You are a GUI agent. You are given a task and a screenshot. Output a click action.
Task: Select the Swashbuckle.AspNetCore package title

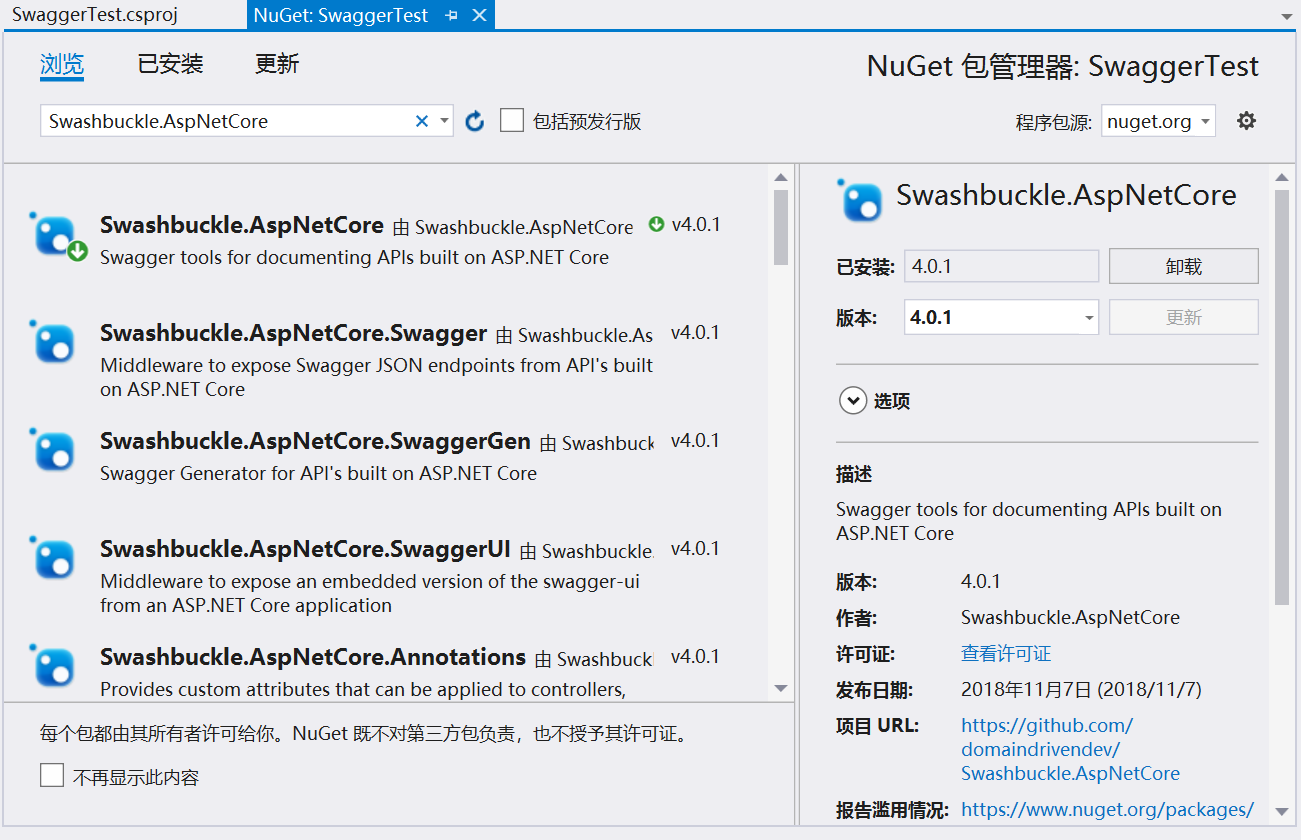[242, 225]
